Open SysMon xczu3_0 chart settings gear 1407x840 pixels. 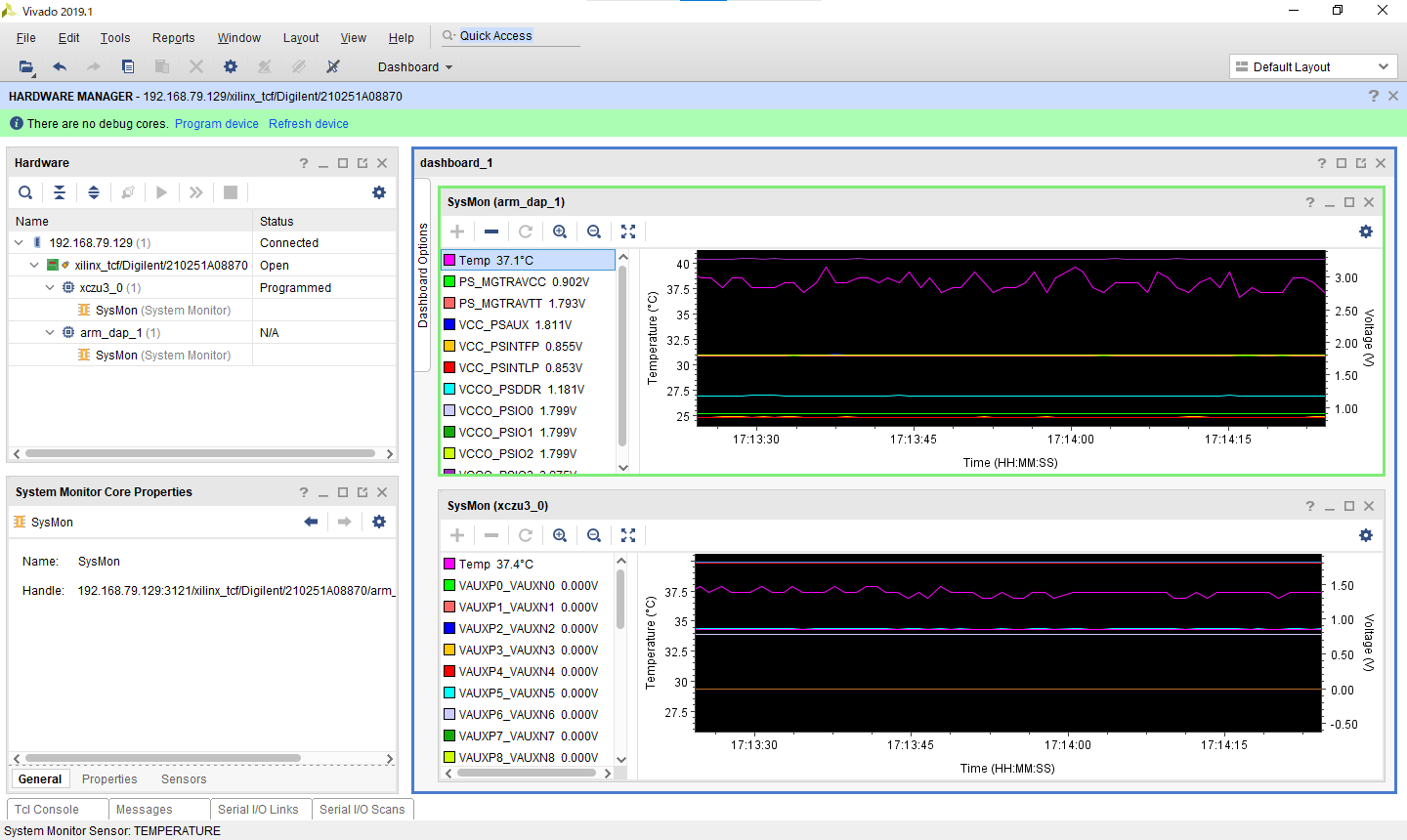tap(1366, 535)
